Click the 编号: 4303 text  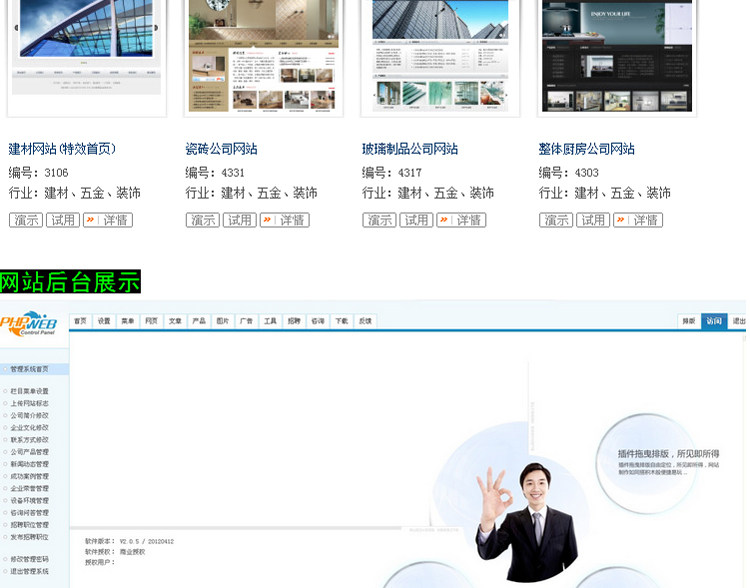click(x=568, y=173)
